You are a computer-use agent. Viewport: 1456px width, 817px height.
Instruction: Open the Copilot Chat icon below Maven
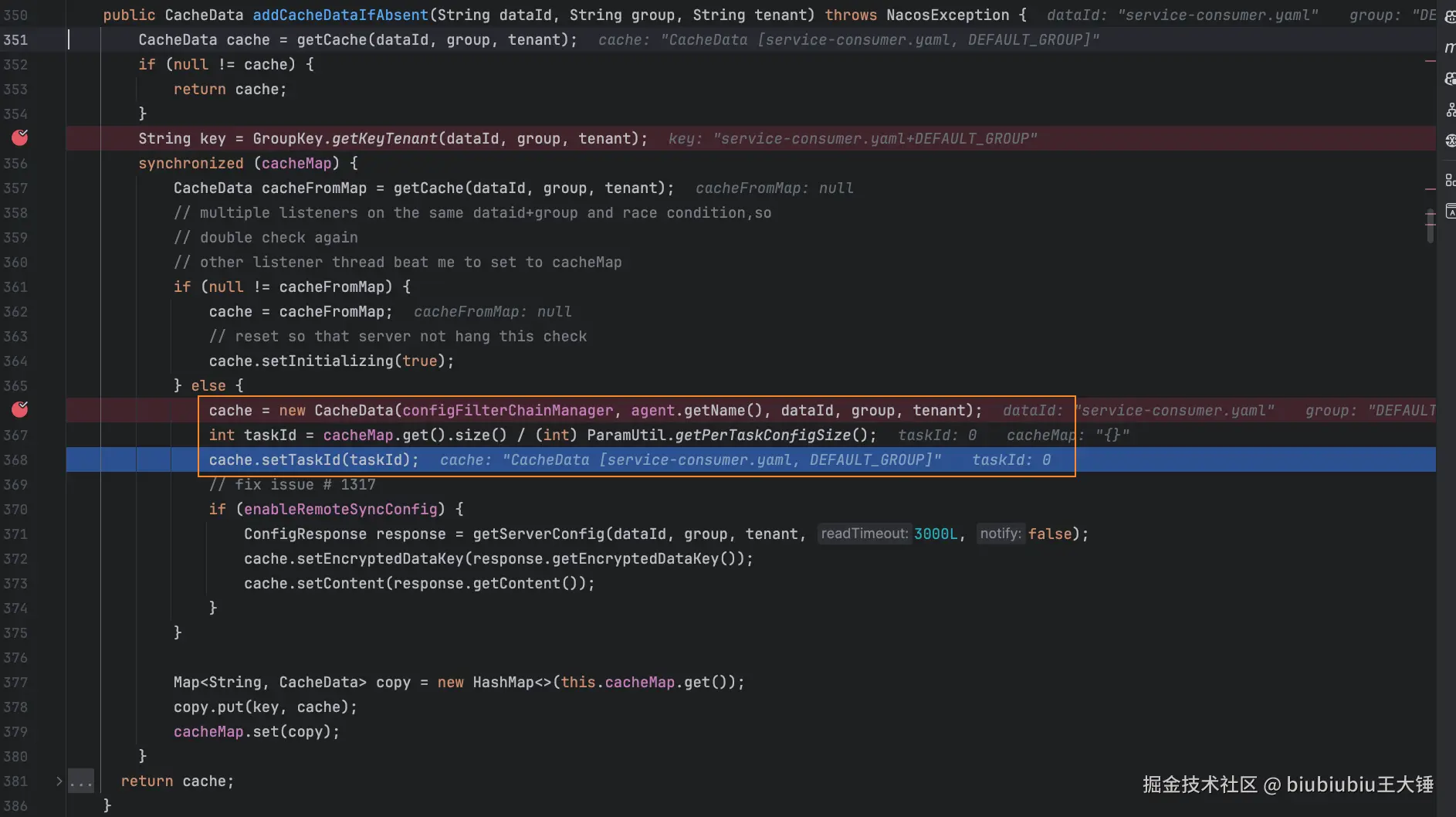tap(1450, 79)
